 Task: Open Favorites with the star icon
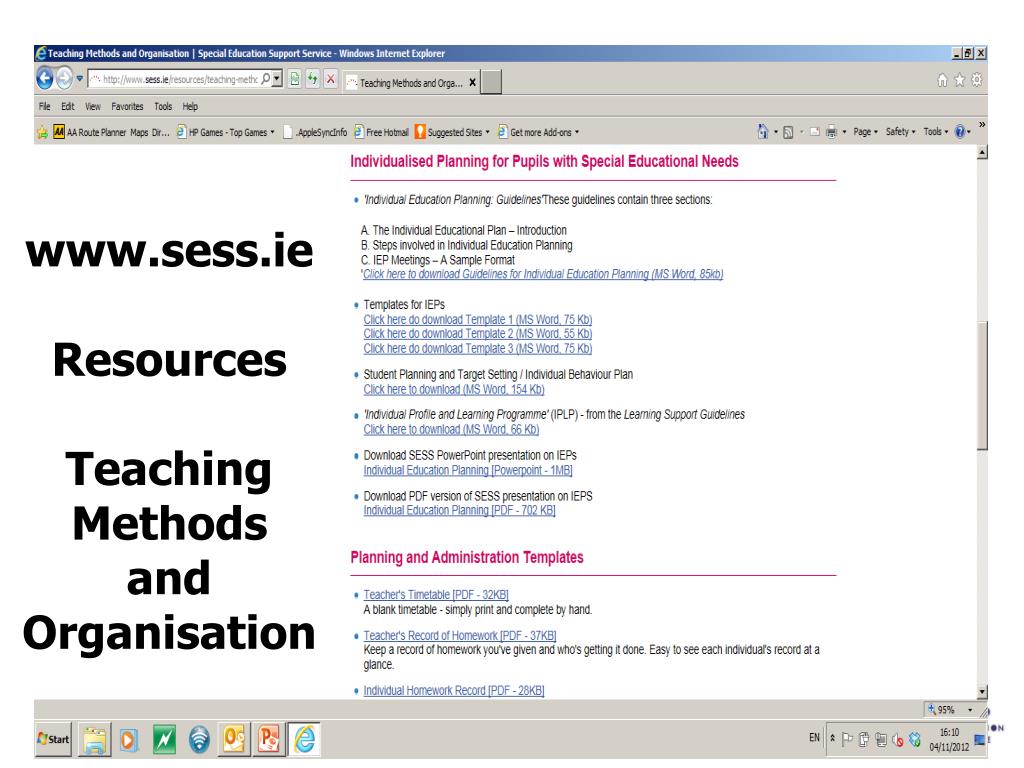pyautogui.click(x=959, y=80)
